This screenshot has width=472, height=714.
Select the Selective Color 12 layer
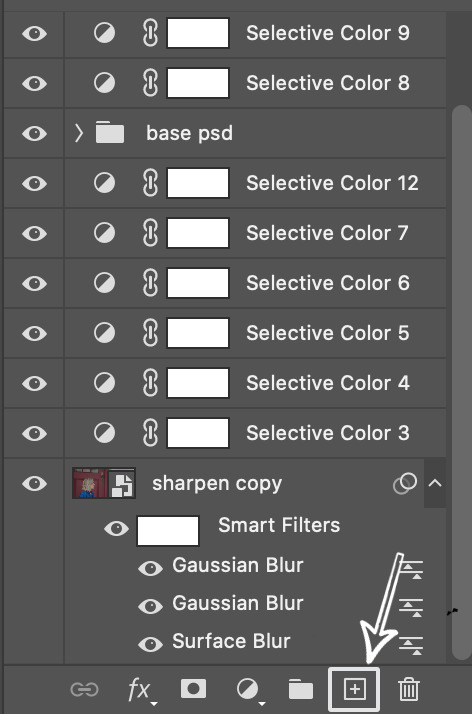255,183
